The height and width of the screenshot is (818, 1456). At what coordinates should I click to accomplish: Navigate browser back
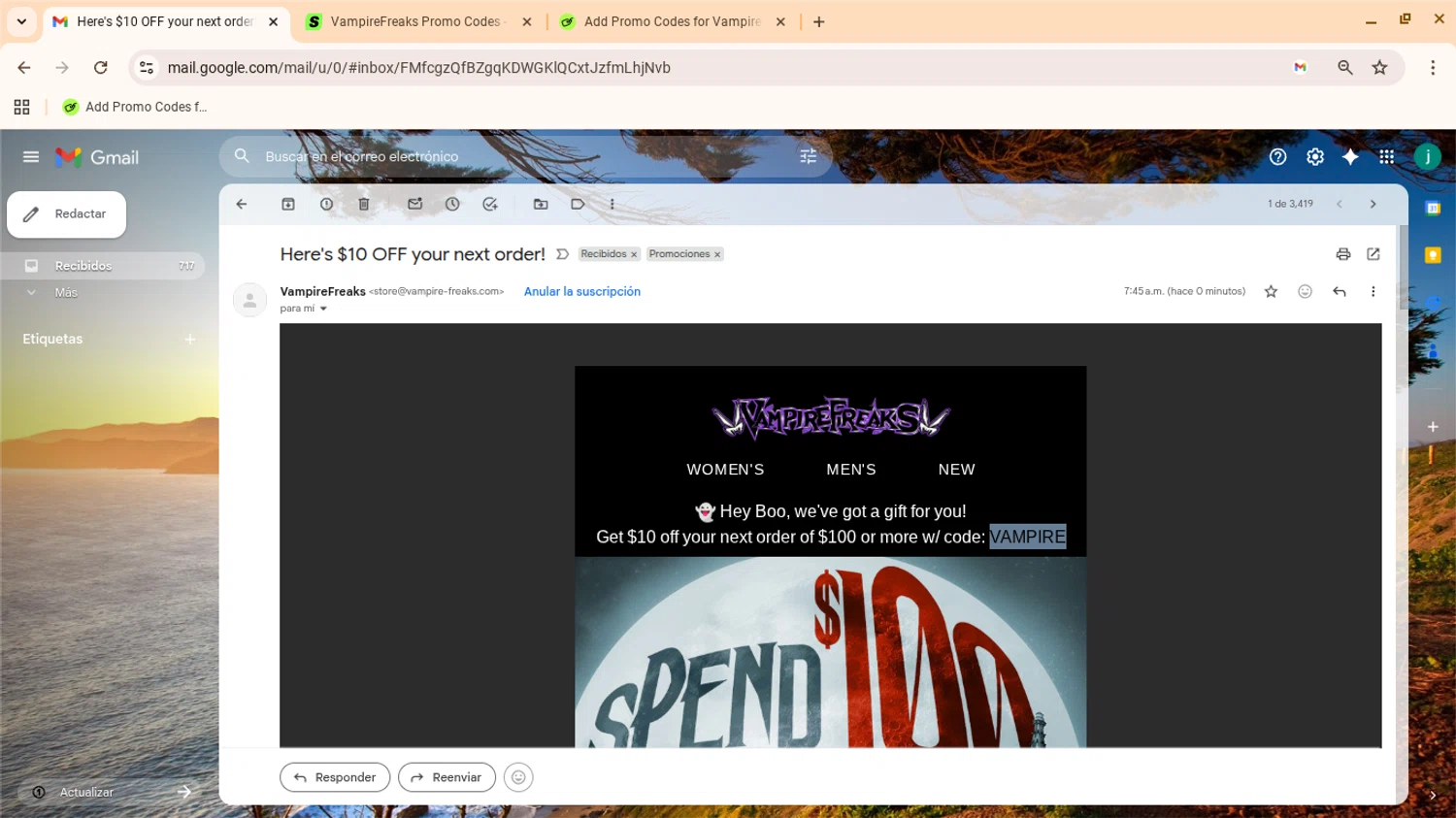[24, 67]
